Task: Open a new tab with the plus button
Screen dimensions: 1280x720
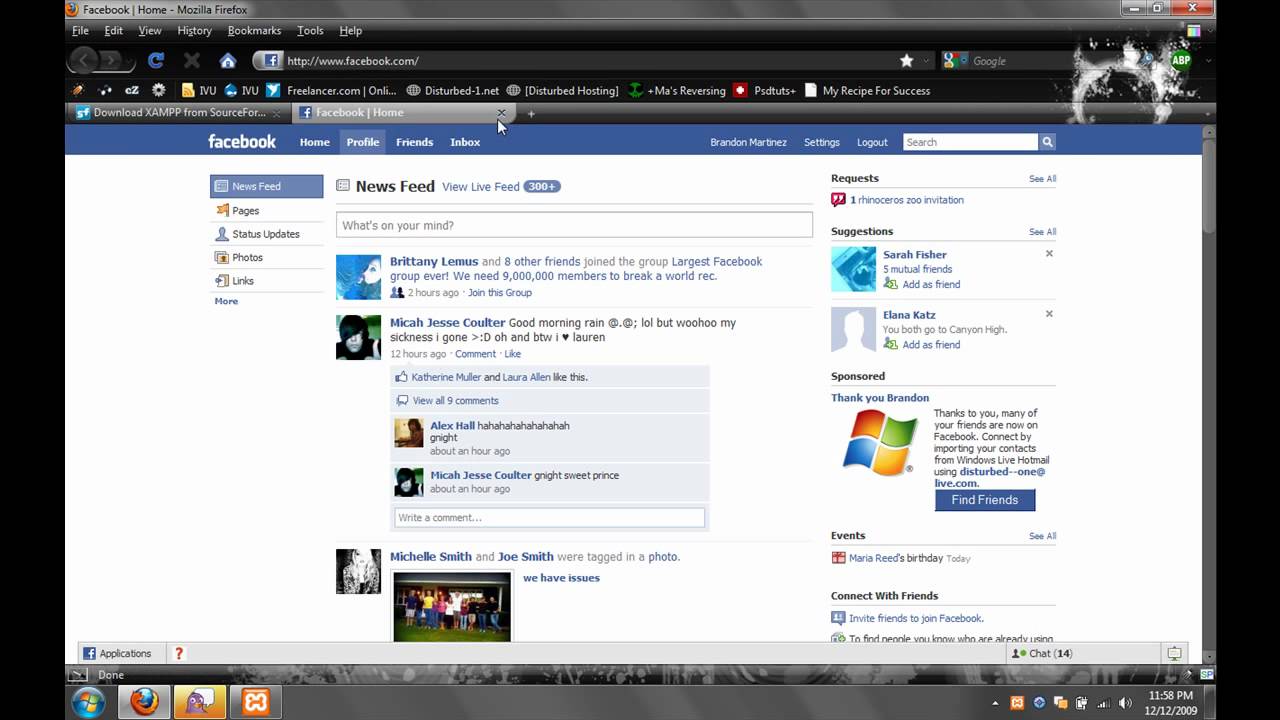Action: pyautogui.click(x=531, y=114)
